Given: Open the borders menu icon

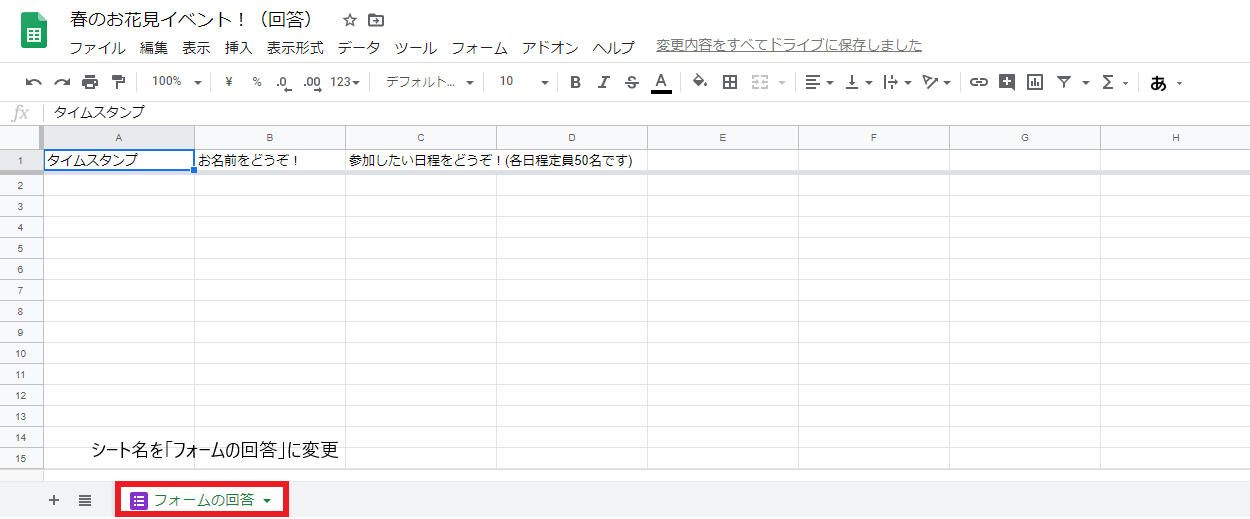Looking at the screenshot, I should coord(730,82).
